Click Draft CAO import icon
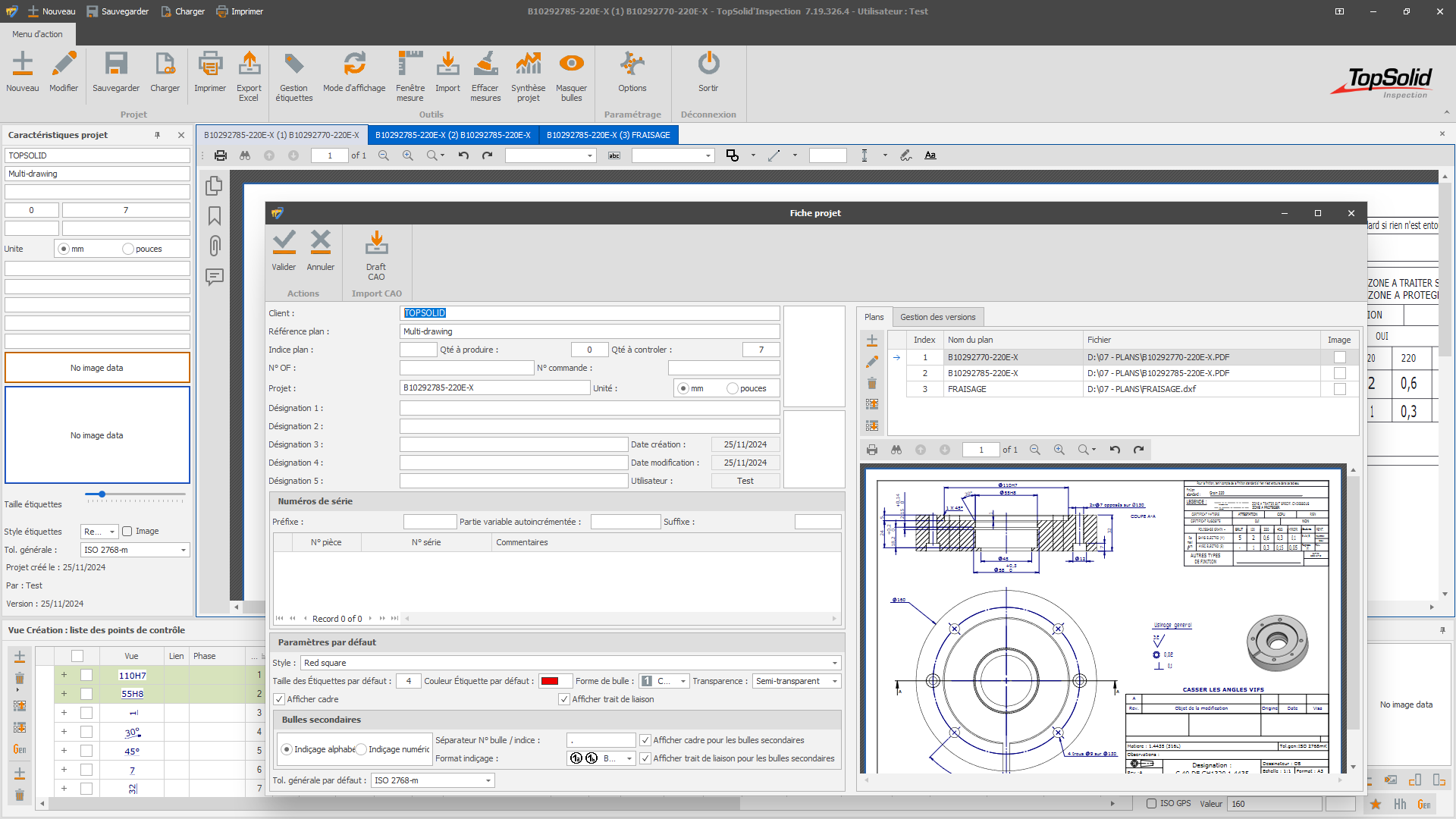1456x819 pixels. tap(376, 255)
